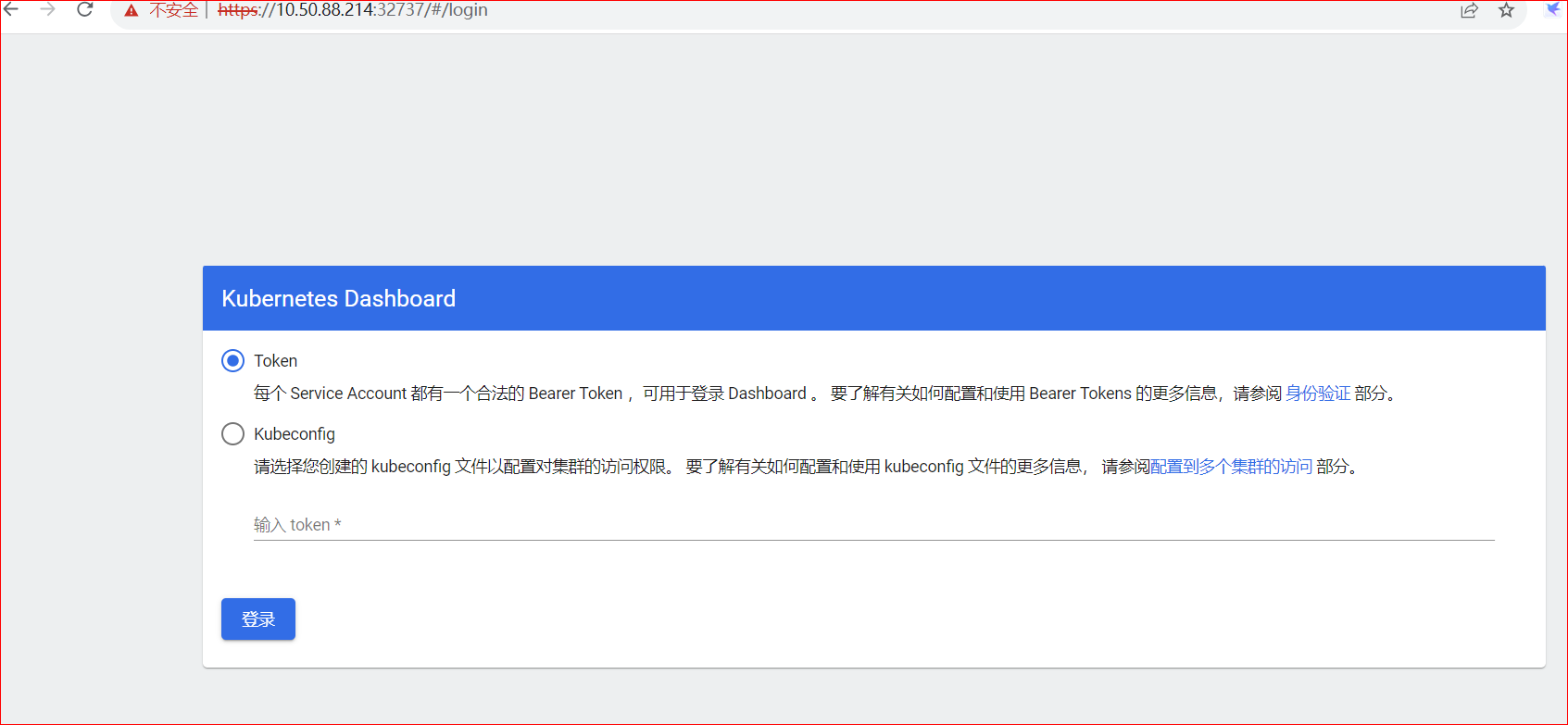
Task: Reload the page with the refresh icon
Action: pyautogui.click(x=84, y=9)
